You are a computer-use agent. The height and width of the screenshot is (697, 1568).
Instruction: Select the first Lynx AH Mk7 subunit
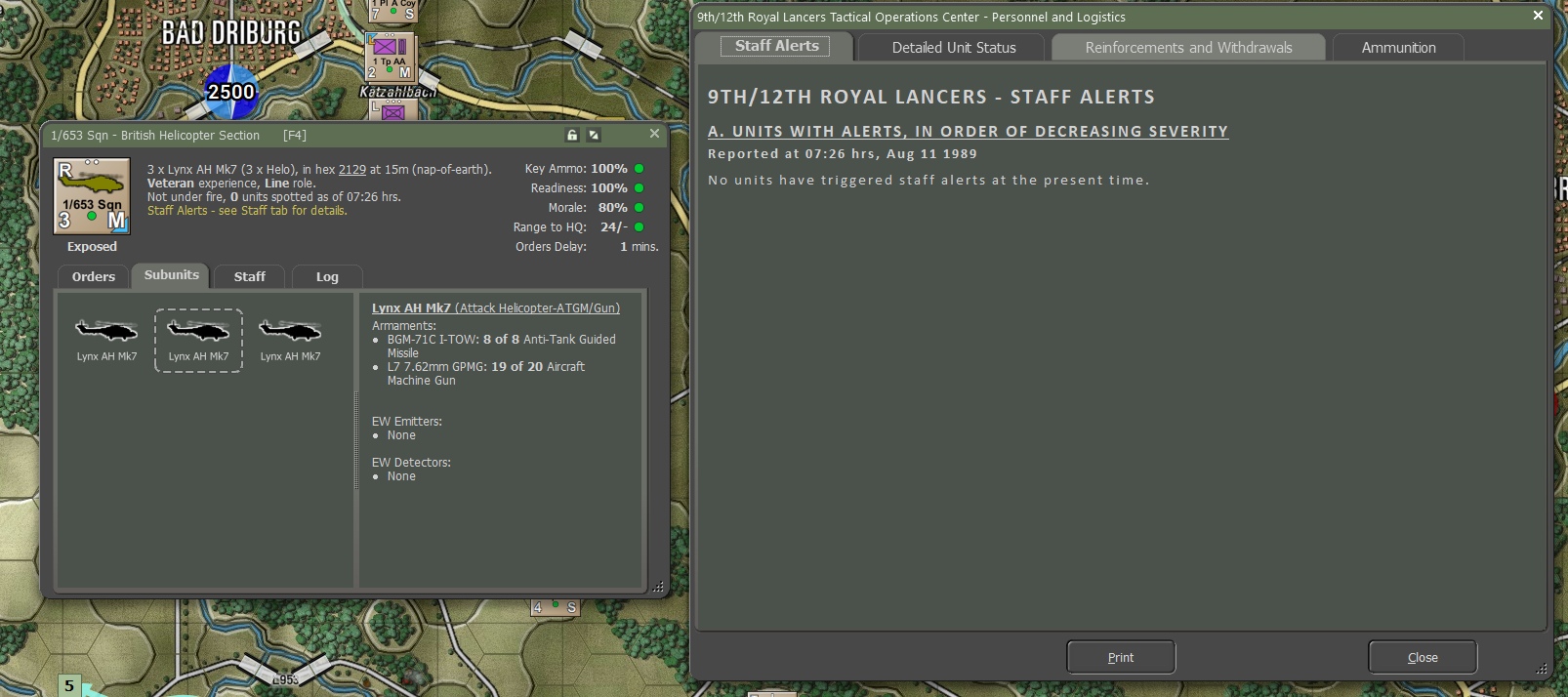pyautogui.click(x=106, y=340)
